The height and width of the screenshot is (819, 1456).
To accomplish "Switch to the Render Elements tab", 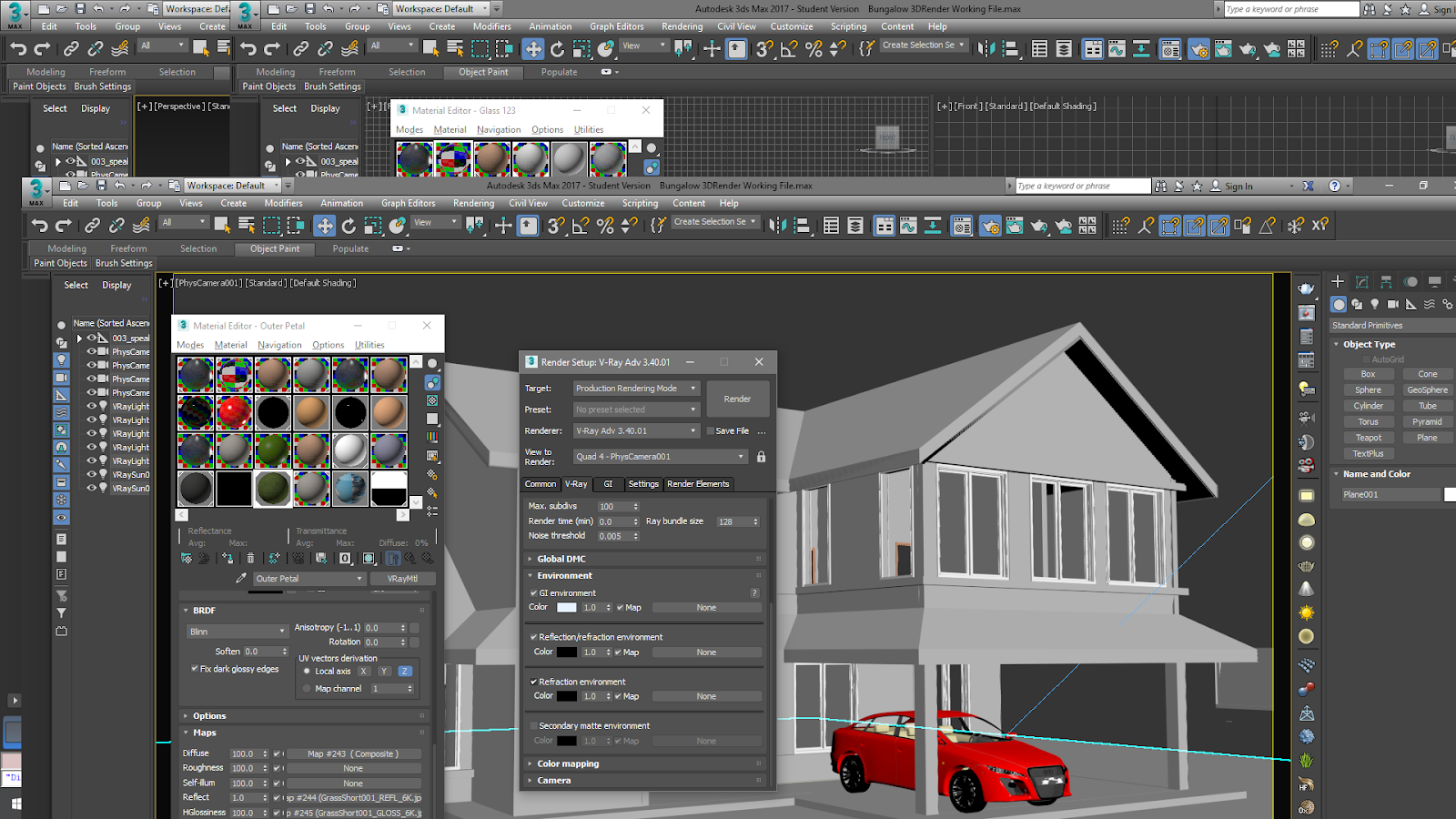I will 697,483.
